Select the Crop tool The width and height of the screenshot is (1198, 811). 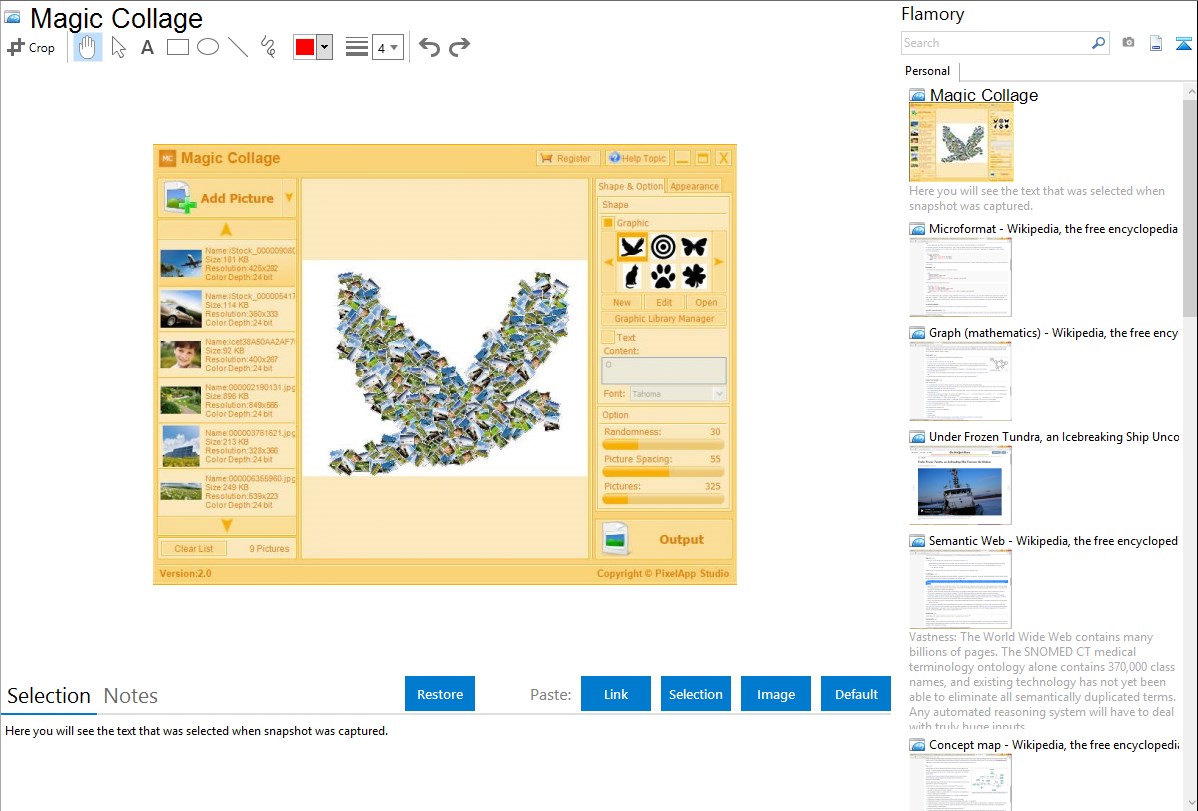(x=31, y=47)
